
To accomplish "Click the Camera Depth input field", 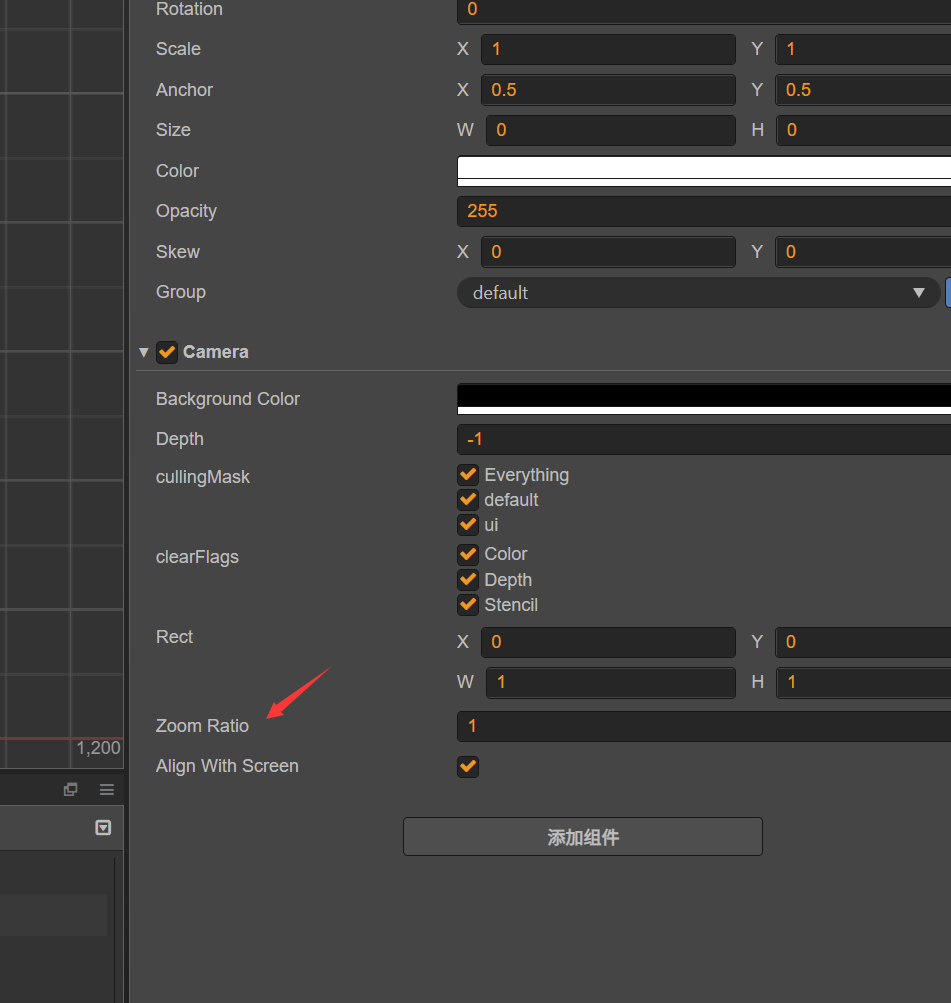I will pyautogui.click(x=704, y=439).
